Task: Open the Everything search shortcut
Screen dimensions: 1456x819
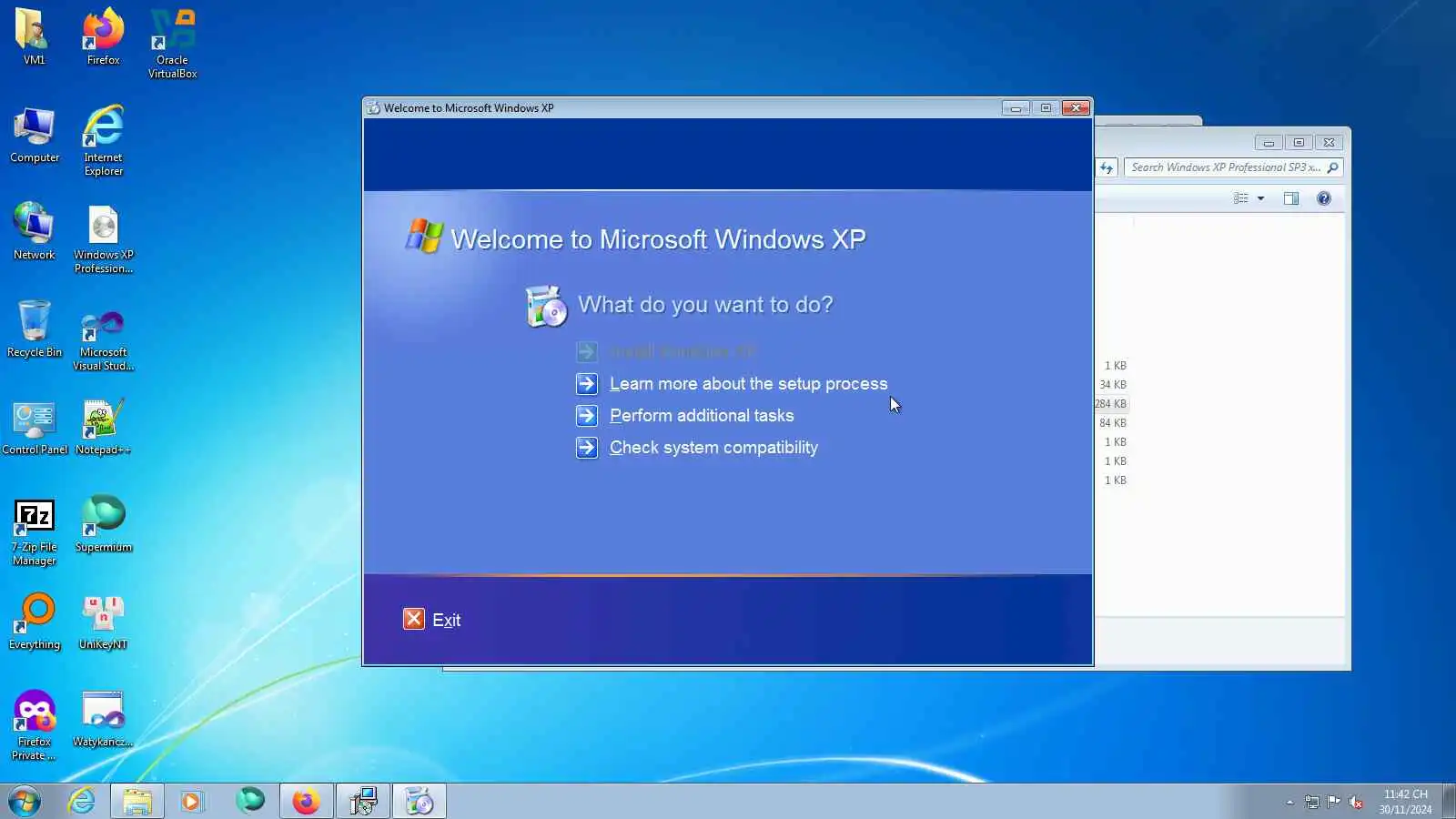Action: pos(35,622)
